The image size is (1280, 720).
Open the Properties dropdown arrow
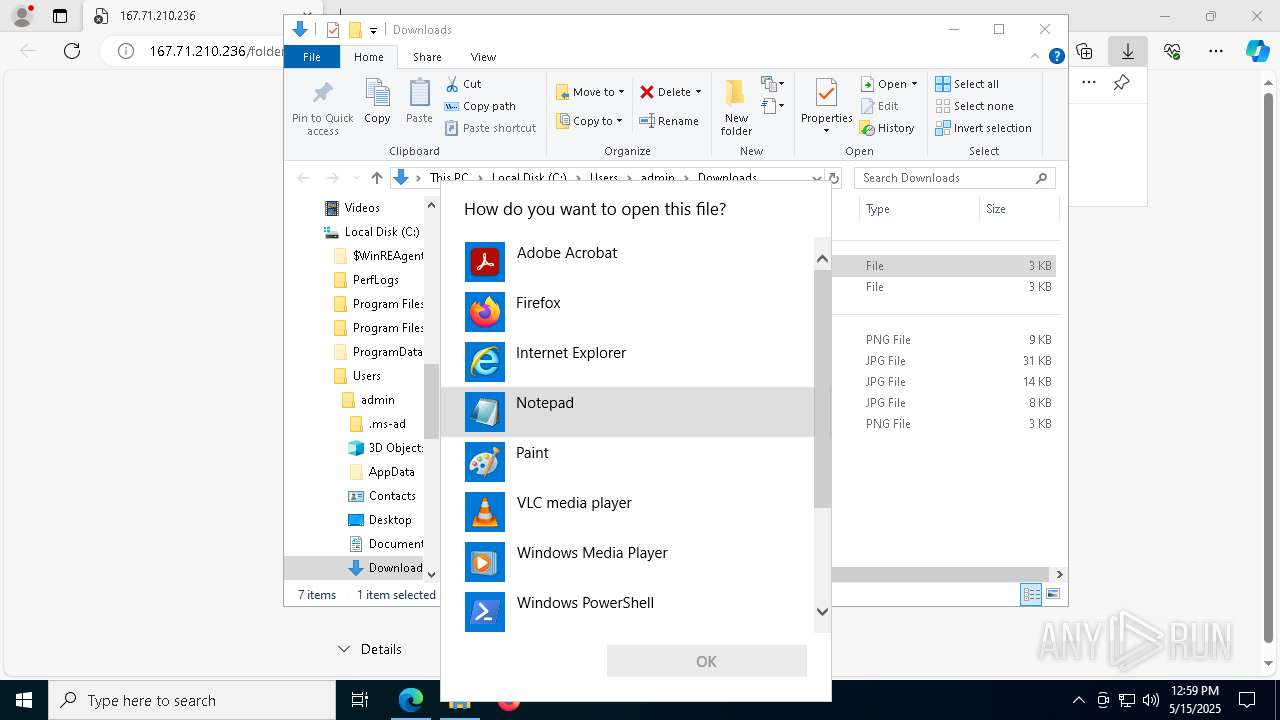coord(826,131)
